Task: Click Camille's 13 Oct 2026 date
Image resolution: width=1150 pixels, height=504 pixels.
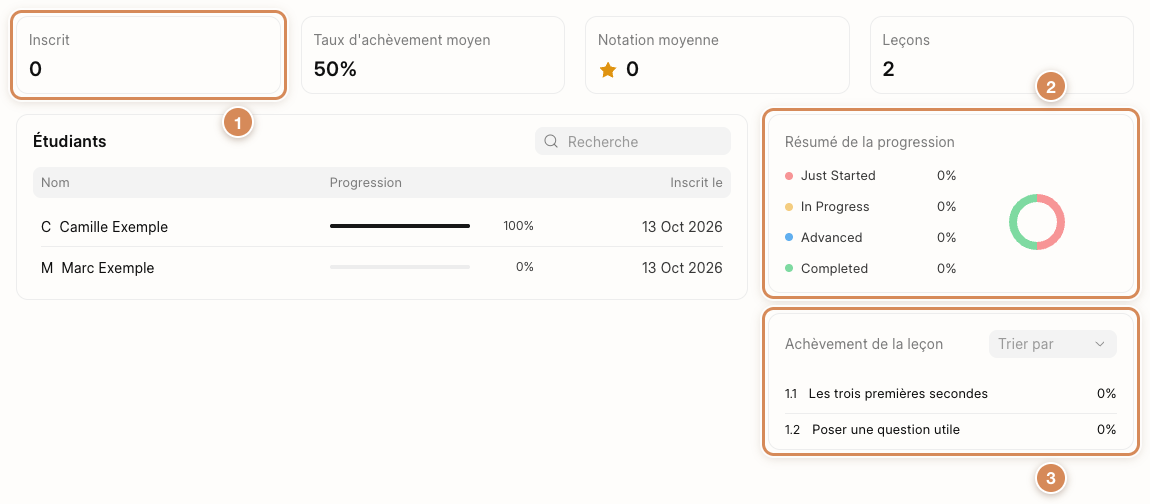Action: click(x=682, y=227)
